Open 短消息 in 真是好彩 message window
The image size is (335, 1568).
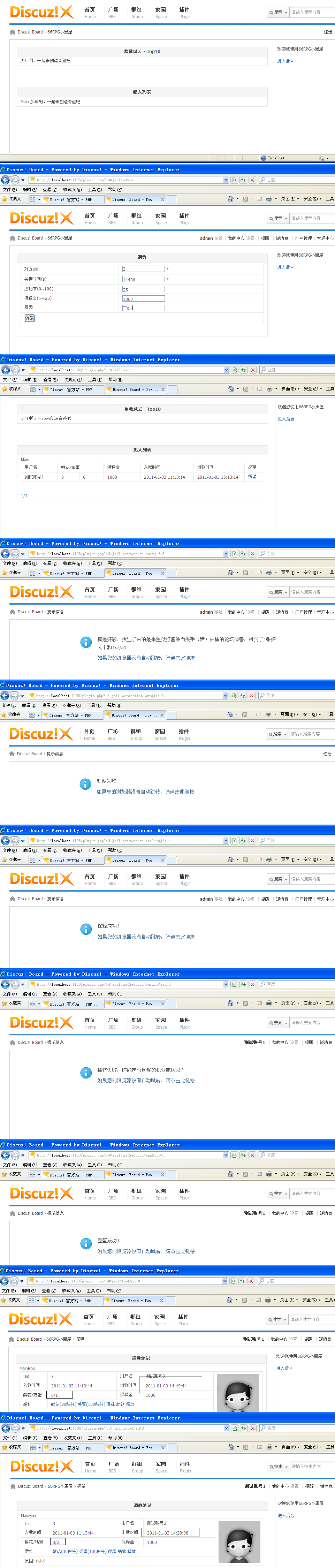tap(282, 612)
